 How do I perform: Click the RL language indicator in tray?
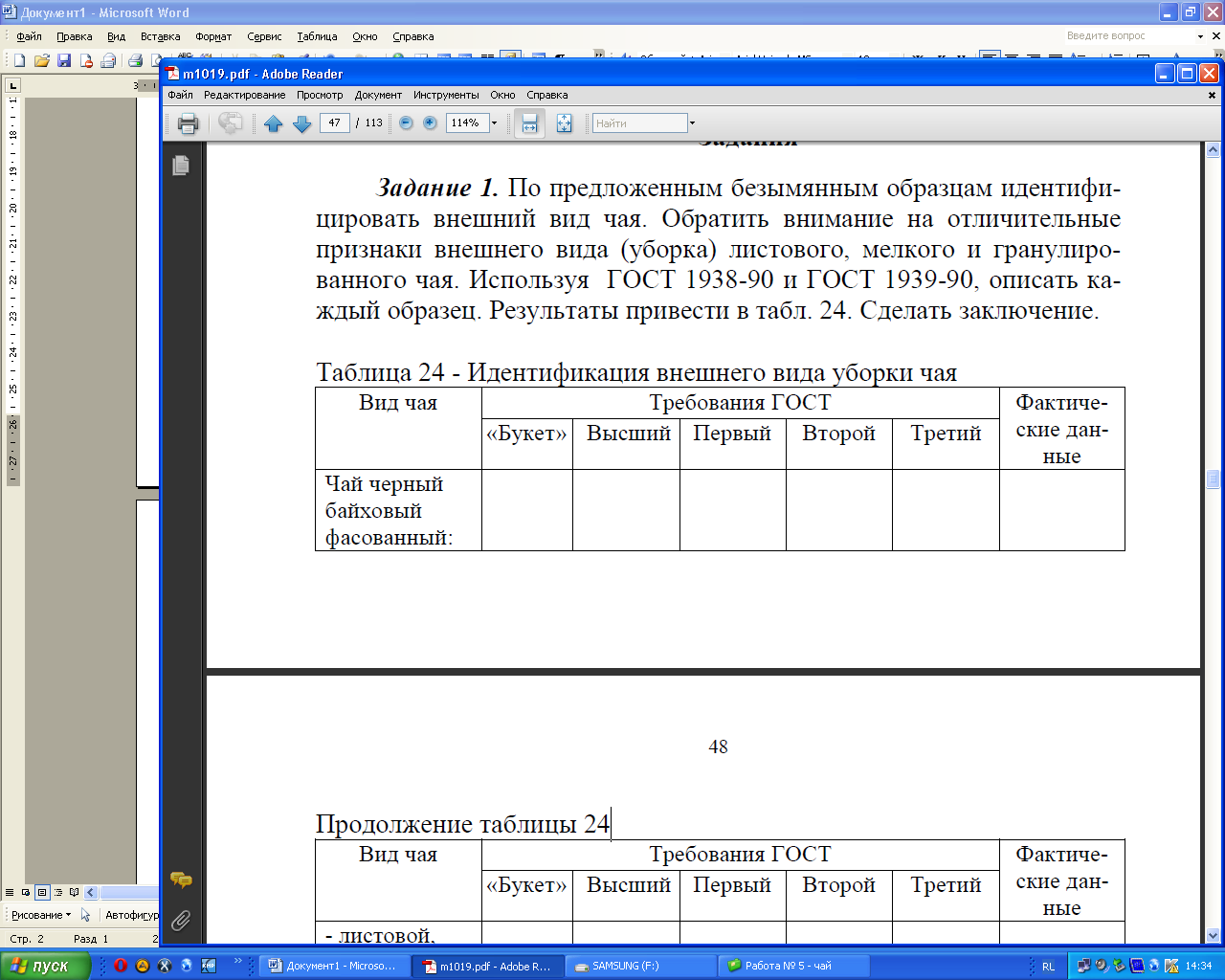pos(1048,967)
